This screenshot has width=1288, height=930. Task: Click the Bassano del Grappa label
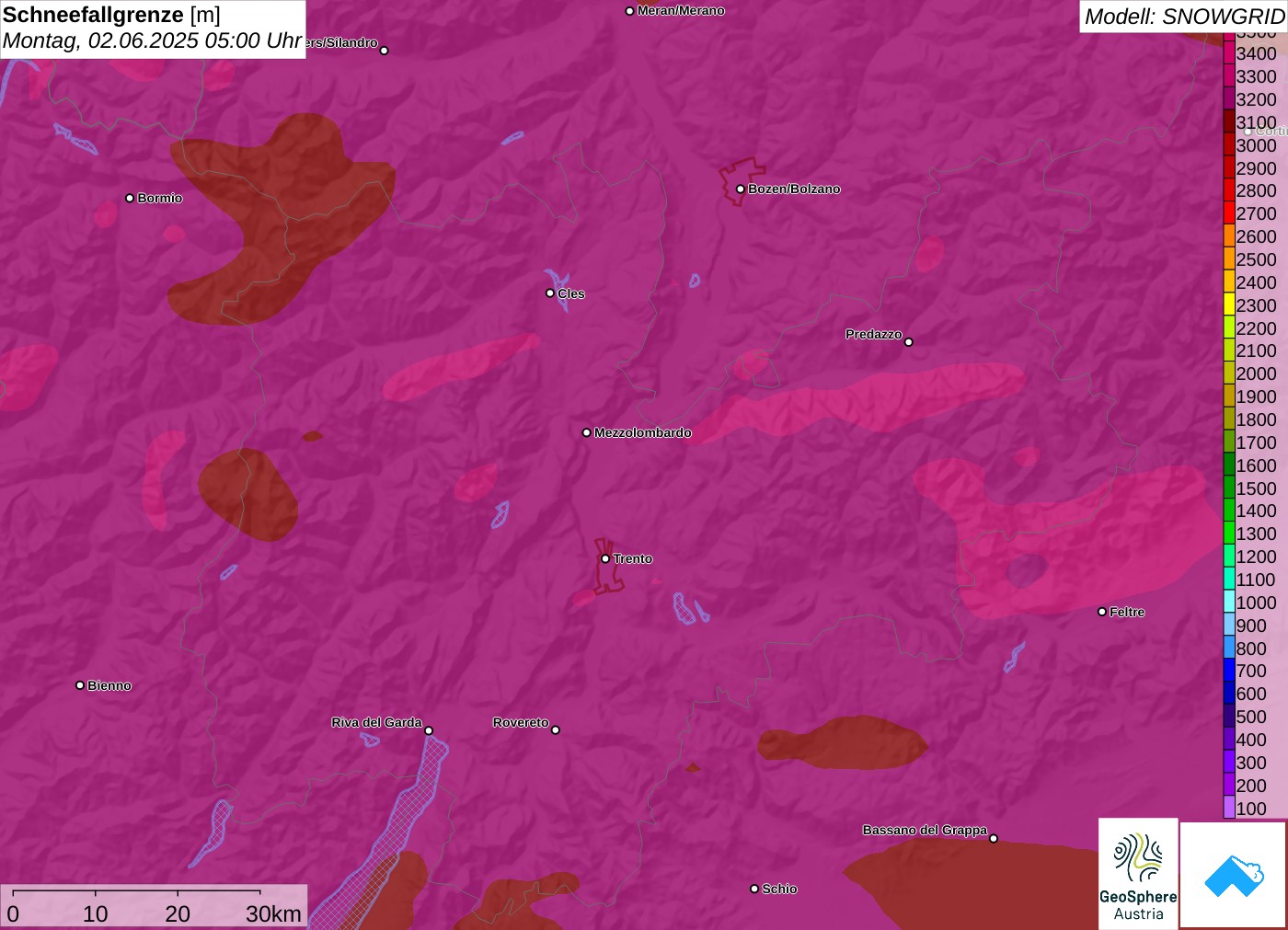[925, 830]
